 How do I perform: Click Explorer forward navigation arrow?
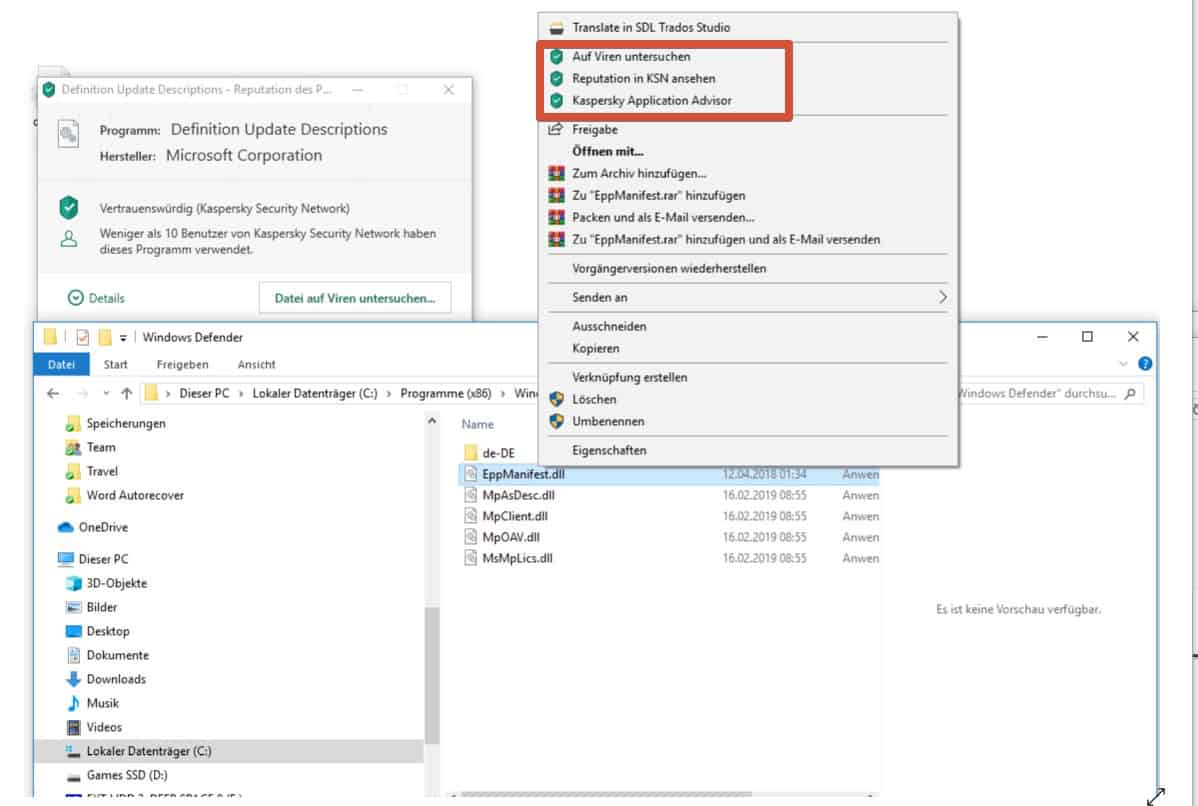click(x=82, y=393)
